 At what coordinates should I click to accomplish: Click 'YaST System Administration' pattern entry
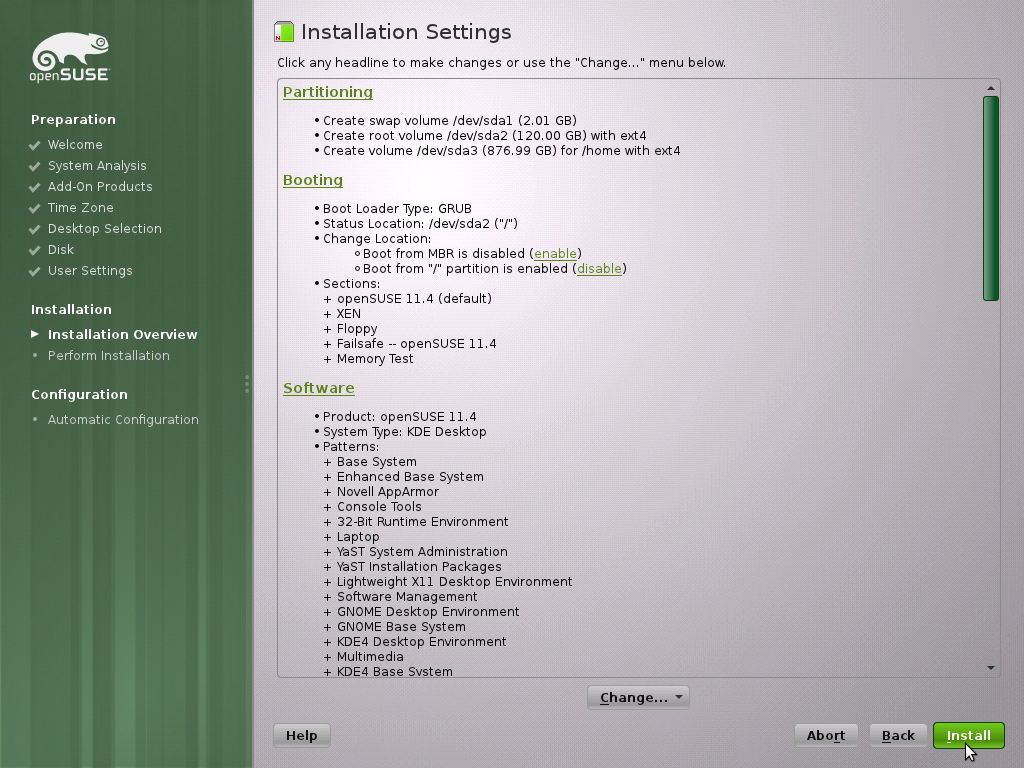(422, 552)
